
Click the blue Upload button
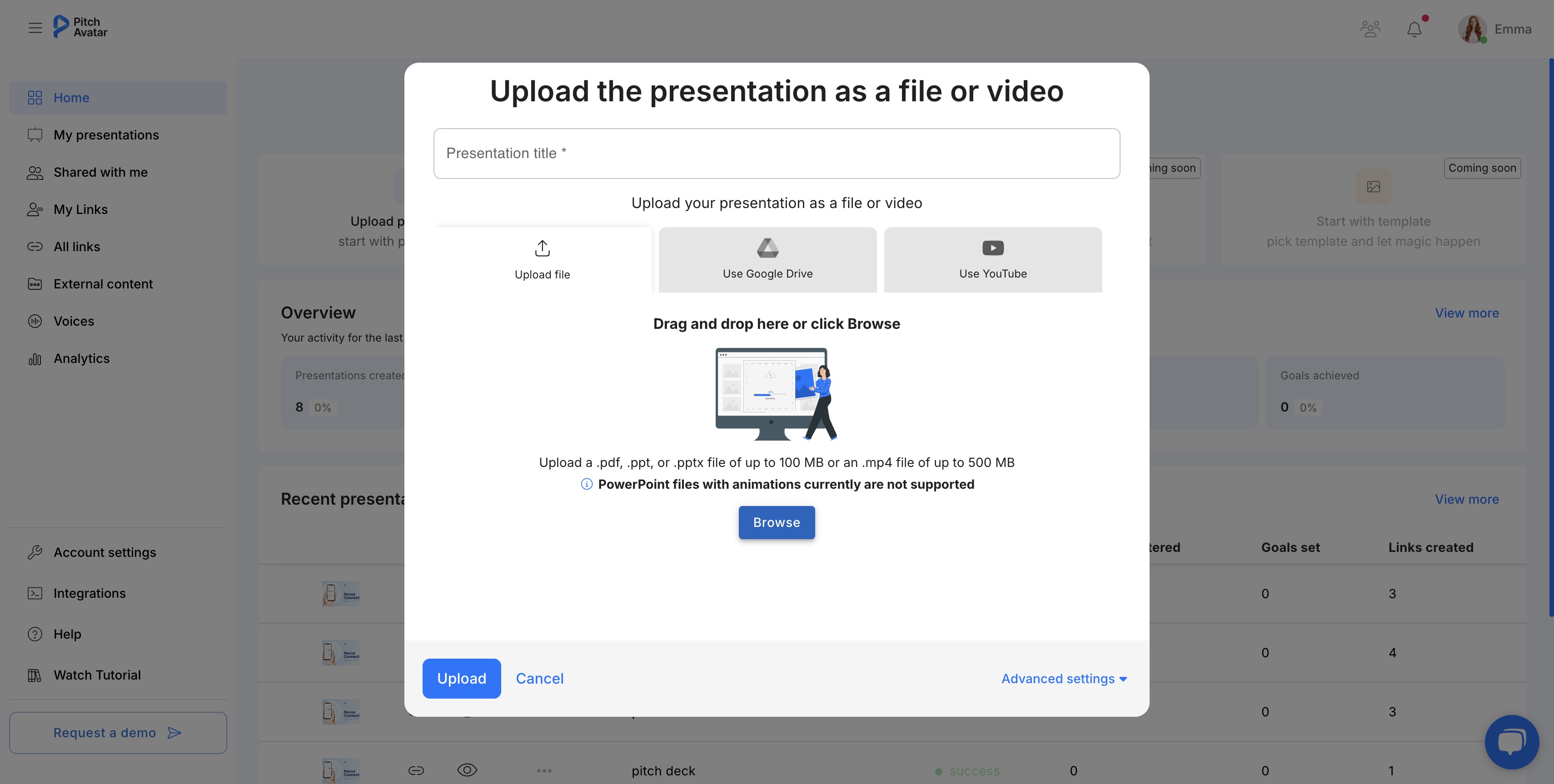pos(461,679)
